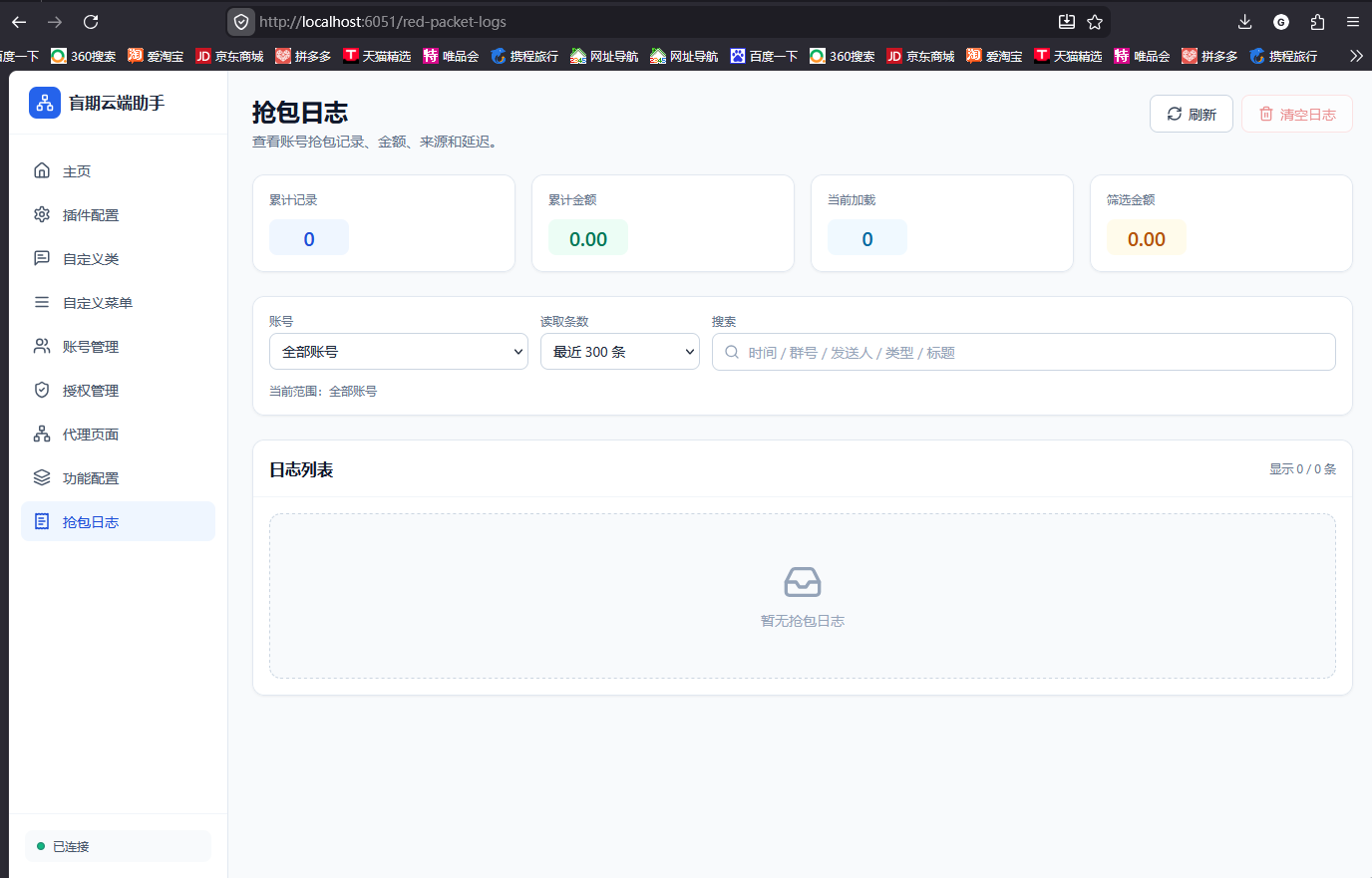Click the 筛选金额 value 0.00
The width and height of the screenshot is (1372, 878).
[1147, 238]
